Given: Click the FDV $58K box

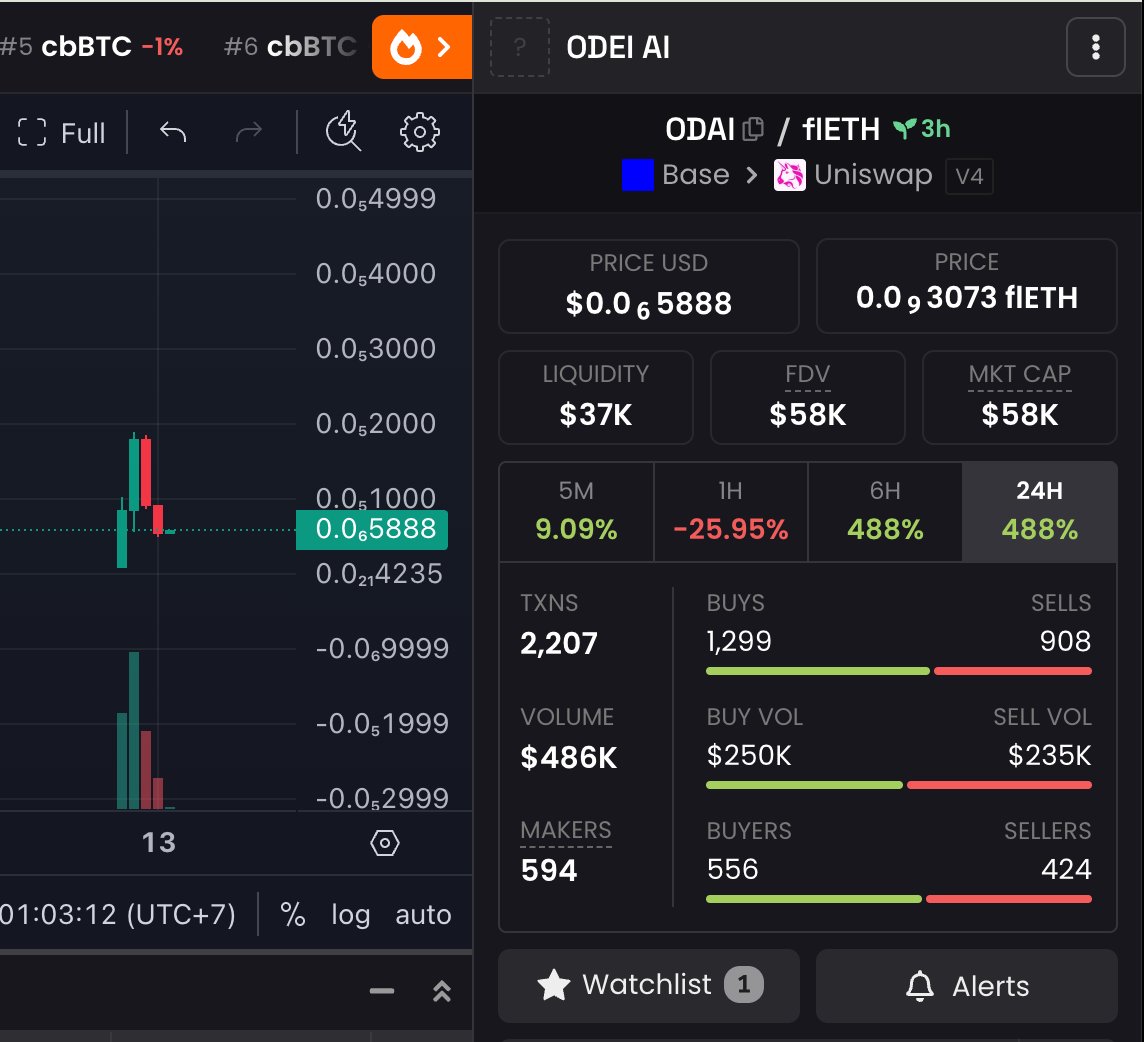Looking at the screenshot, I should [x=808, y=397].
